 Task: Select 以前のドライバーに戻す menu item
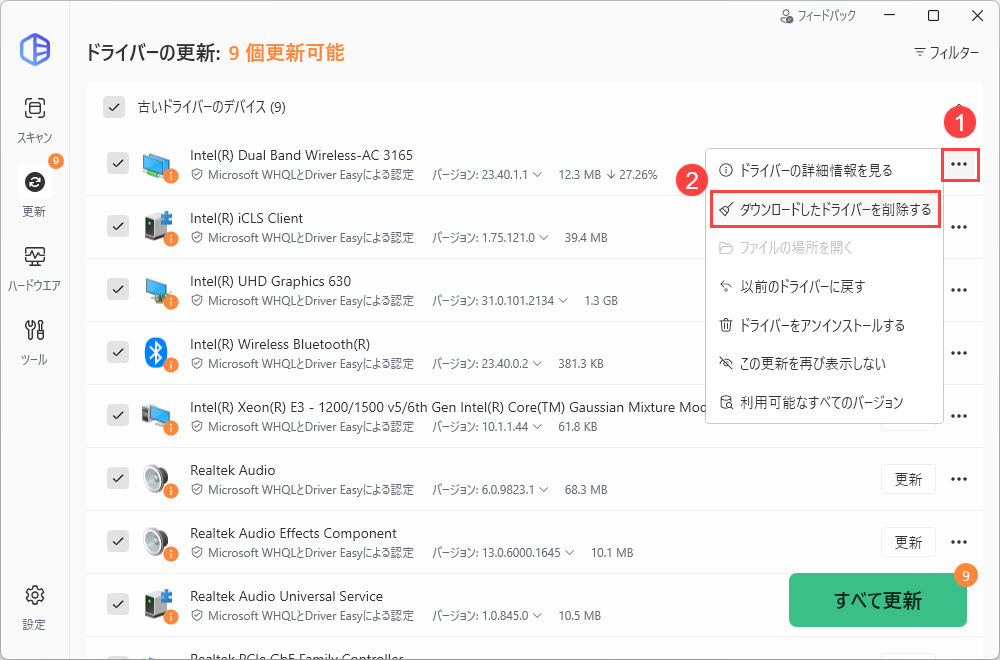pyautogui.click(x=824, y=286)
